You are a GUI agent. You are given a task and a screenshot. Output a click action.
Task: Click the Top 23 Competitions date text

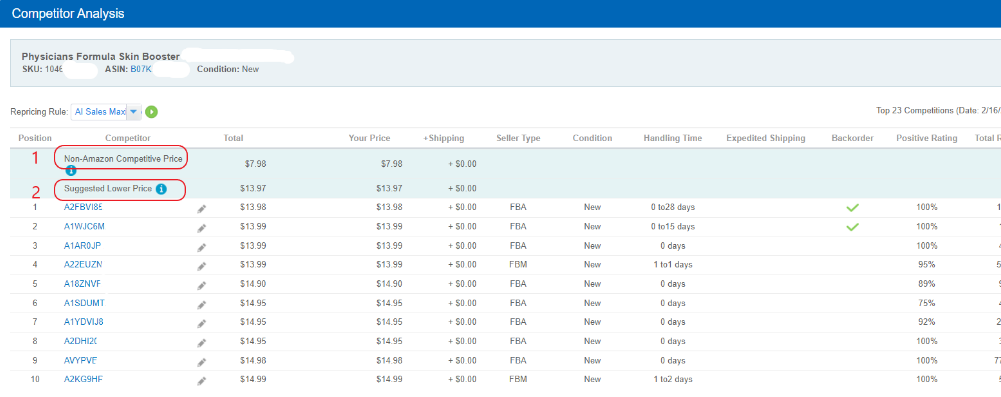(938, 111)
